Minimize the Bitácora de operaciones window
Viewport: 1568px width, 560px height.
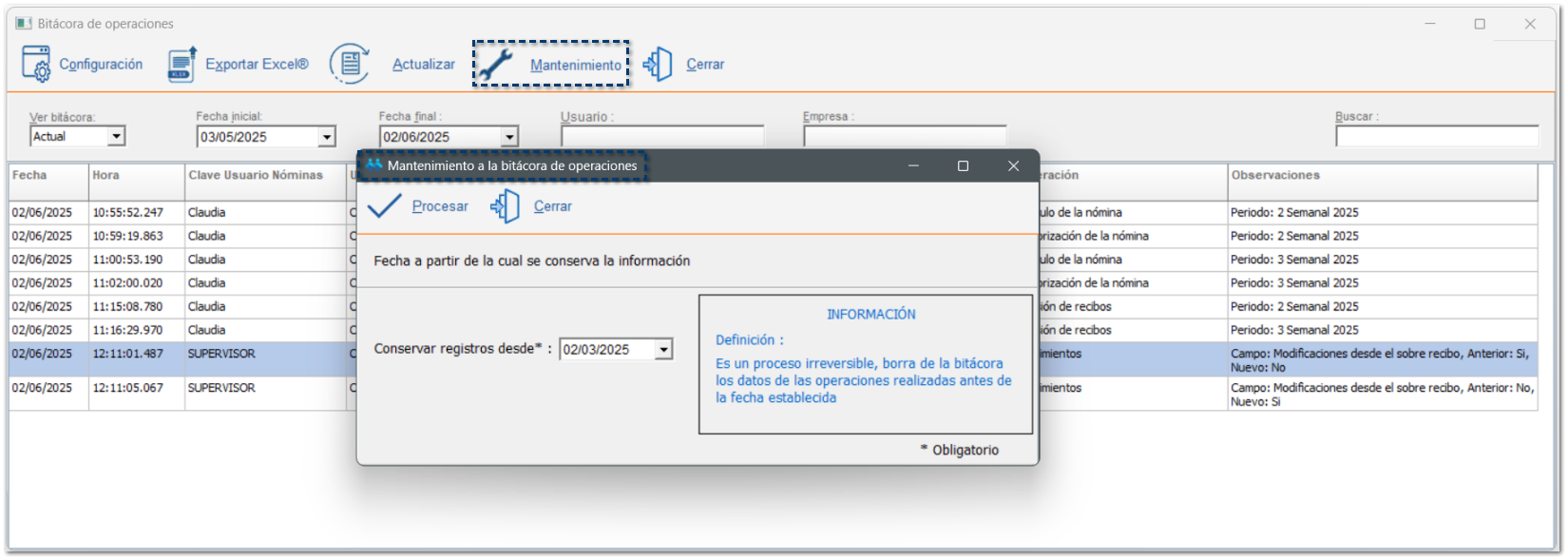coord(1430,24)
